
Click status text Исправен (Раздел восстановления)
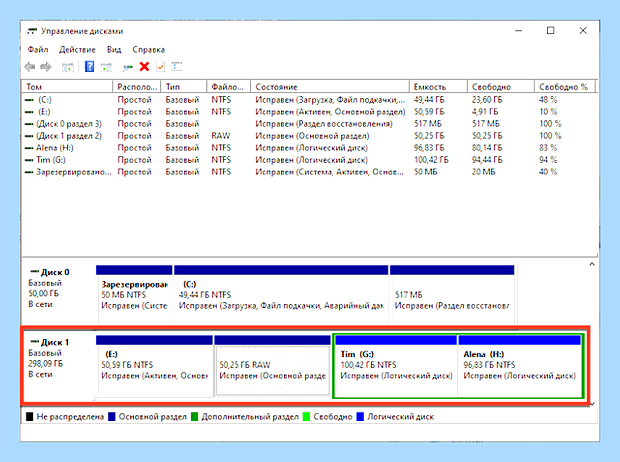(324, 124)
